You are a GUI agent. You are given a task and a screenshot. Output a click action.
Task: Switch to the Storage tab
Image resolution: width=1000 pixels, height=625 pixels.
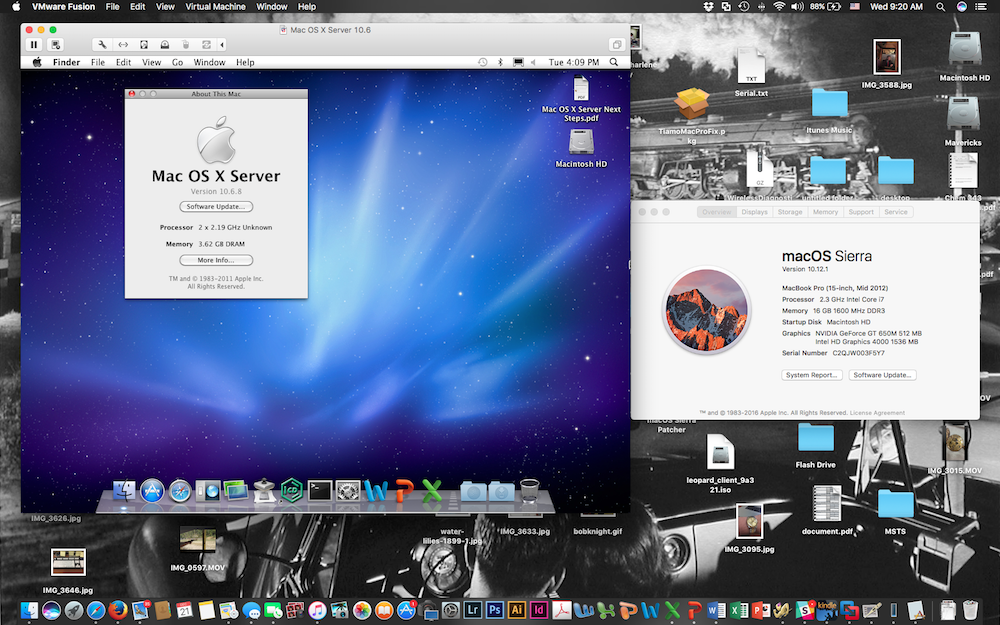tap(790, 212)
